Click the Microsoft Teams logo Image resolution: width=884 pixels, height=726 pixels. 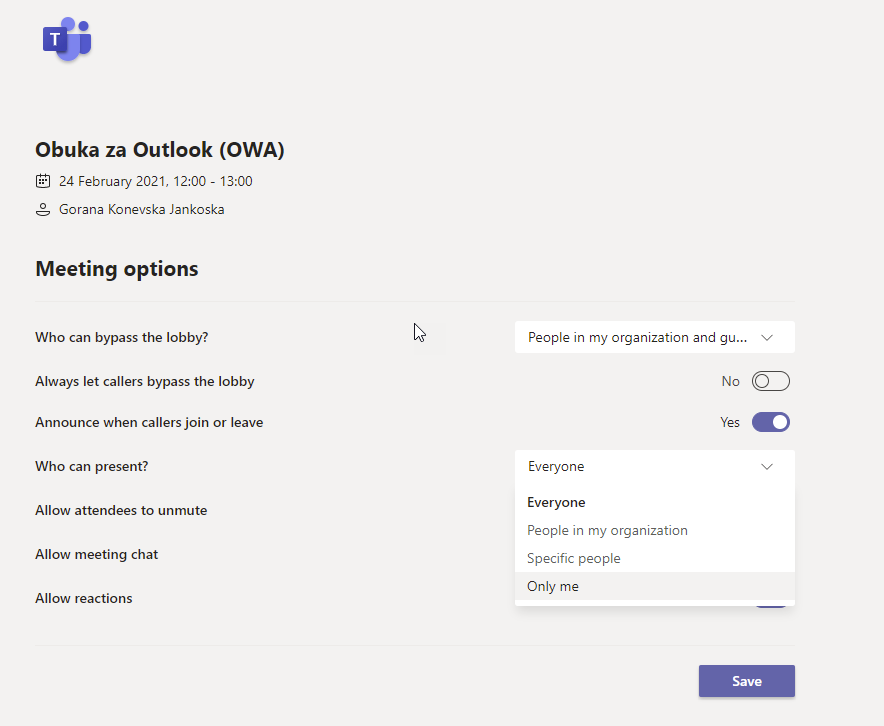(x=67, y=39)
